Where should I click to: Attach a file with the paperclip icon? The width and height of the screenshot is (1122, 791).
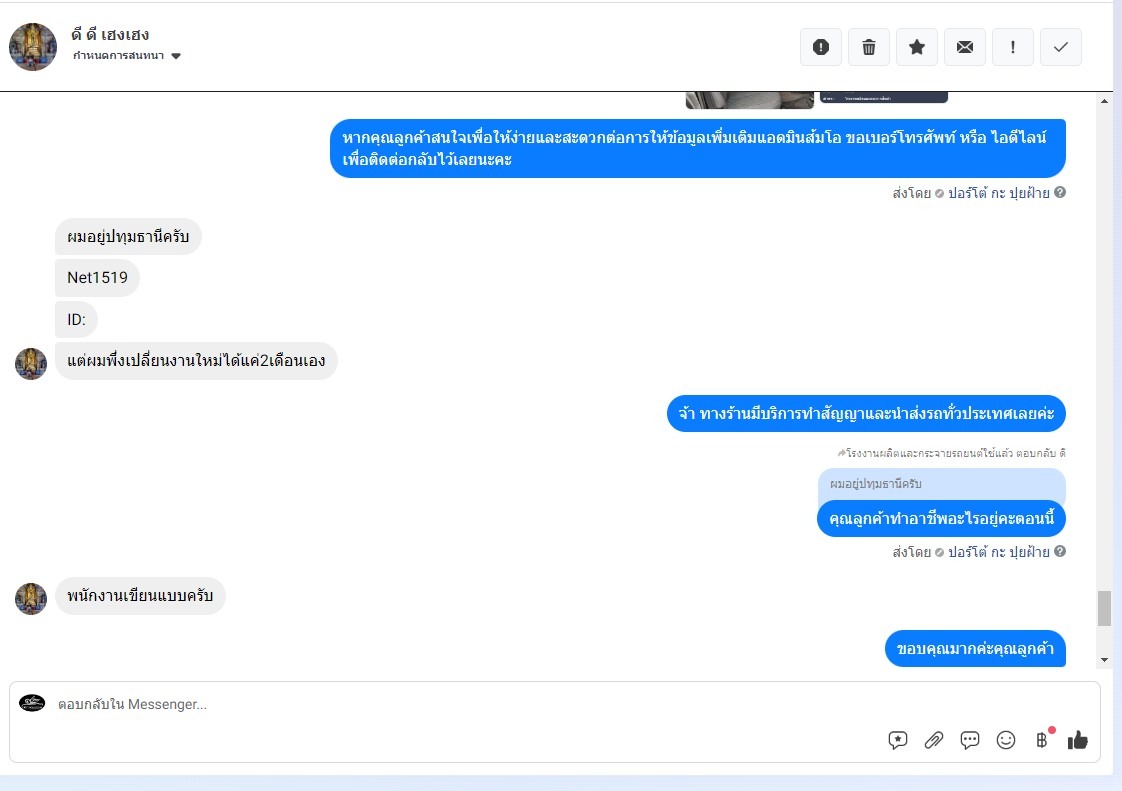click(x=934, y=740)
